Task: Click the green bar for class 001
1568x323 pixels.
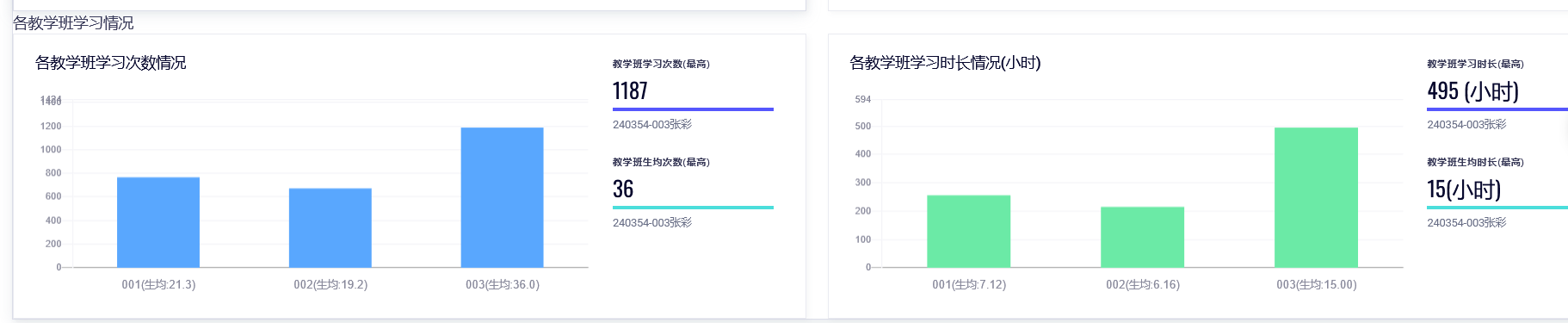Action: [969, 232]
